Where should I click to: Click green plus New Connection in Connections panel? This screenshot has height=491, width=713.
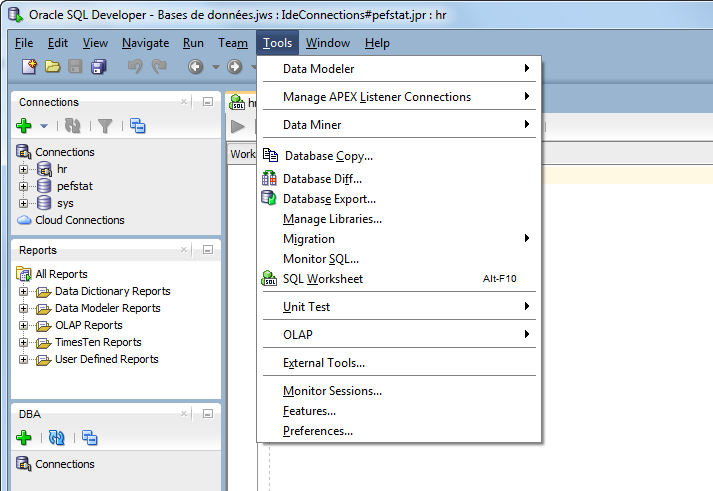(24, 125)
